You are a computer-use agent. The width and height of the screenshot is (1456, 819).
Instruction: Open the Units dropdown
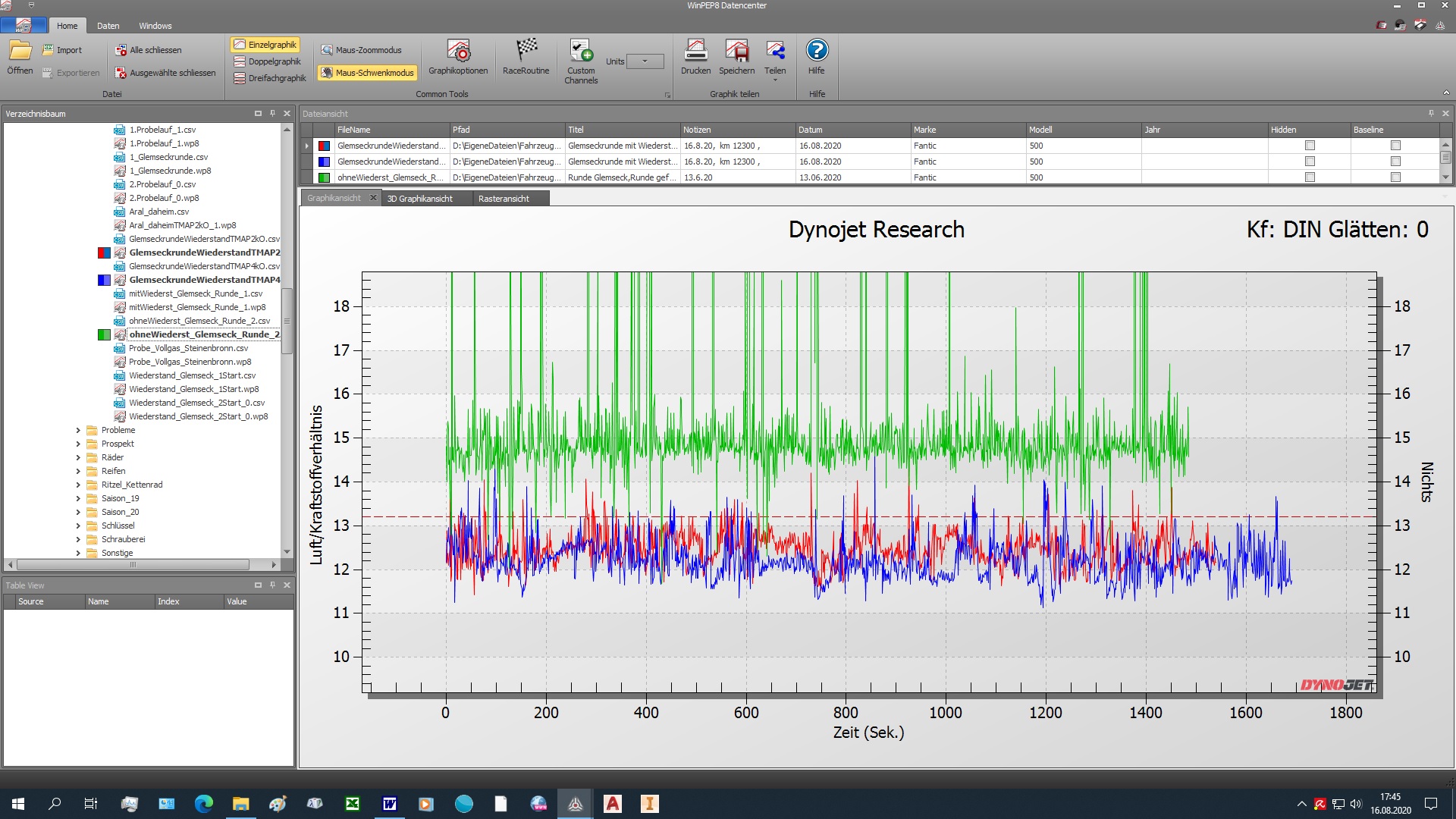645,61
